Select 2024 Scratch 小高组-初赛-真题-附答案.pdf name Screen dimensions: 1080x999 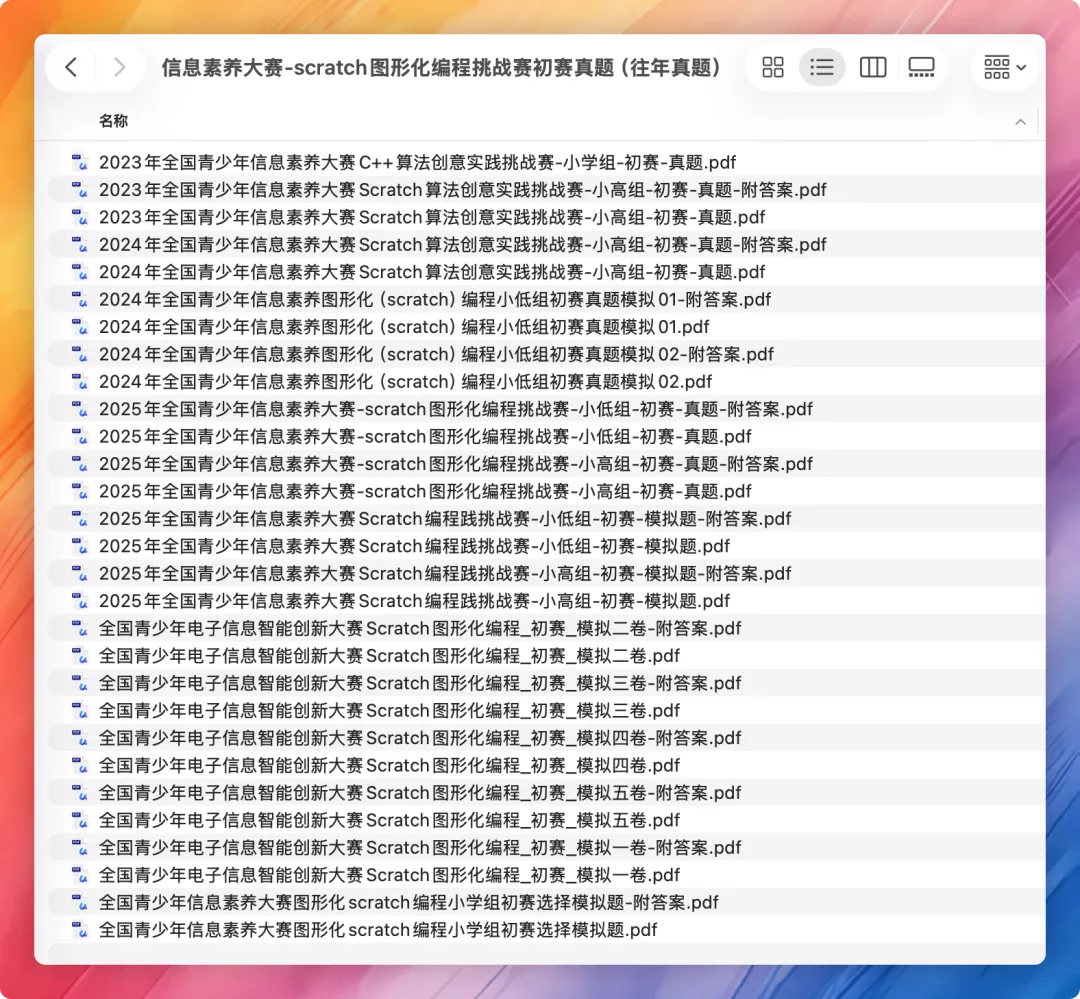463,245
